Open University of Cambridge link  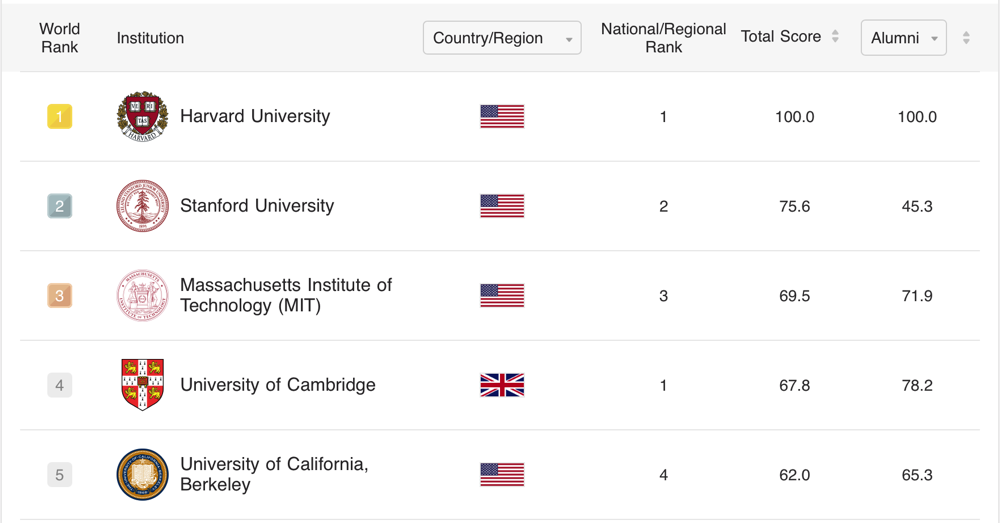(278, 385)
